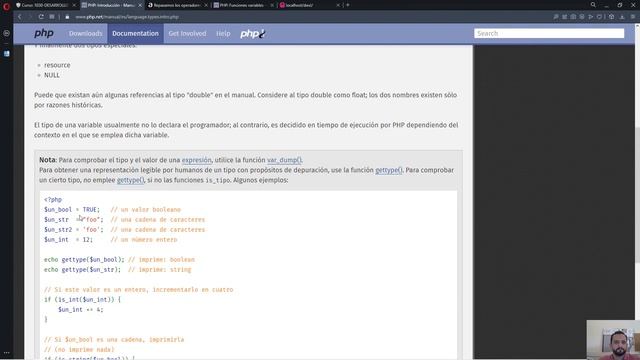Open the circular sidebar icon at top
This screenshot has width=640, height=360.
pyautogui.click(x=7, y=33)
